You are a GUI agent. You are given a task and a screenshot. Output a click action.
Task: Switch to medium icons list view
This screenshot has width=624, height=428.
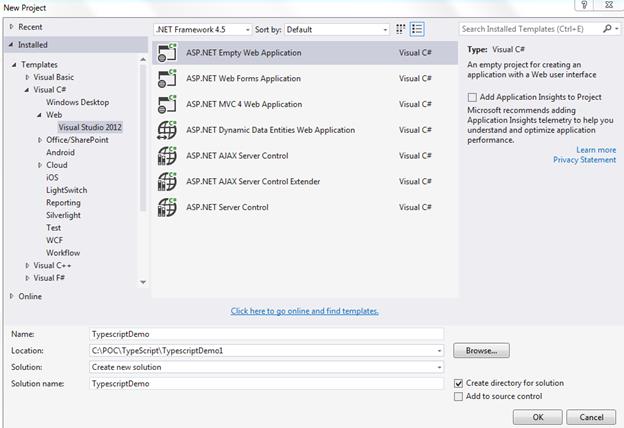click(x=417, y=29)
